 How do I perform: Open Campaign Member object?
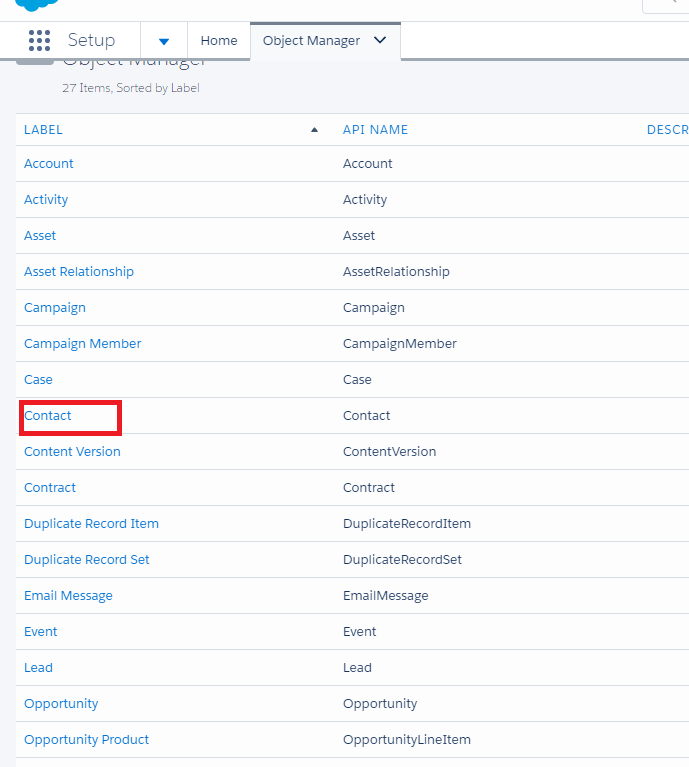click(83, 344)
